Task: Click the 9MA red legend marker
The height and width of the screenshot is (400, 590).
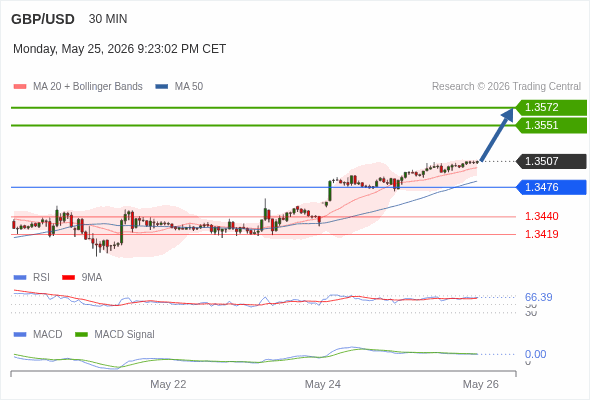Action: click(68, 278)
